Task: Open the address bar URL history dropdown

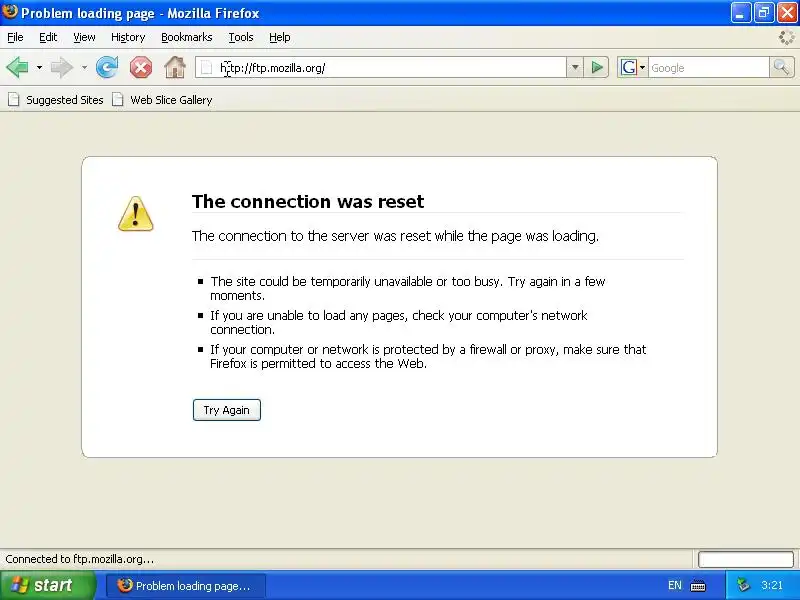Action: coord(575,67)
